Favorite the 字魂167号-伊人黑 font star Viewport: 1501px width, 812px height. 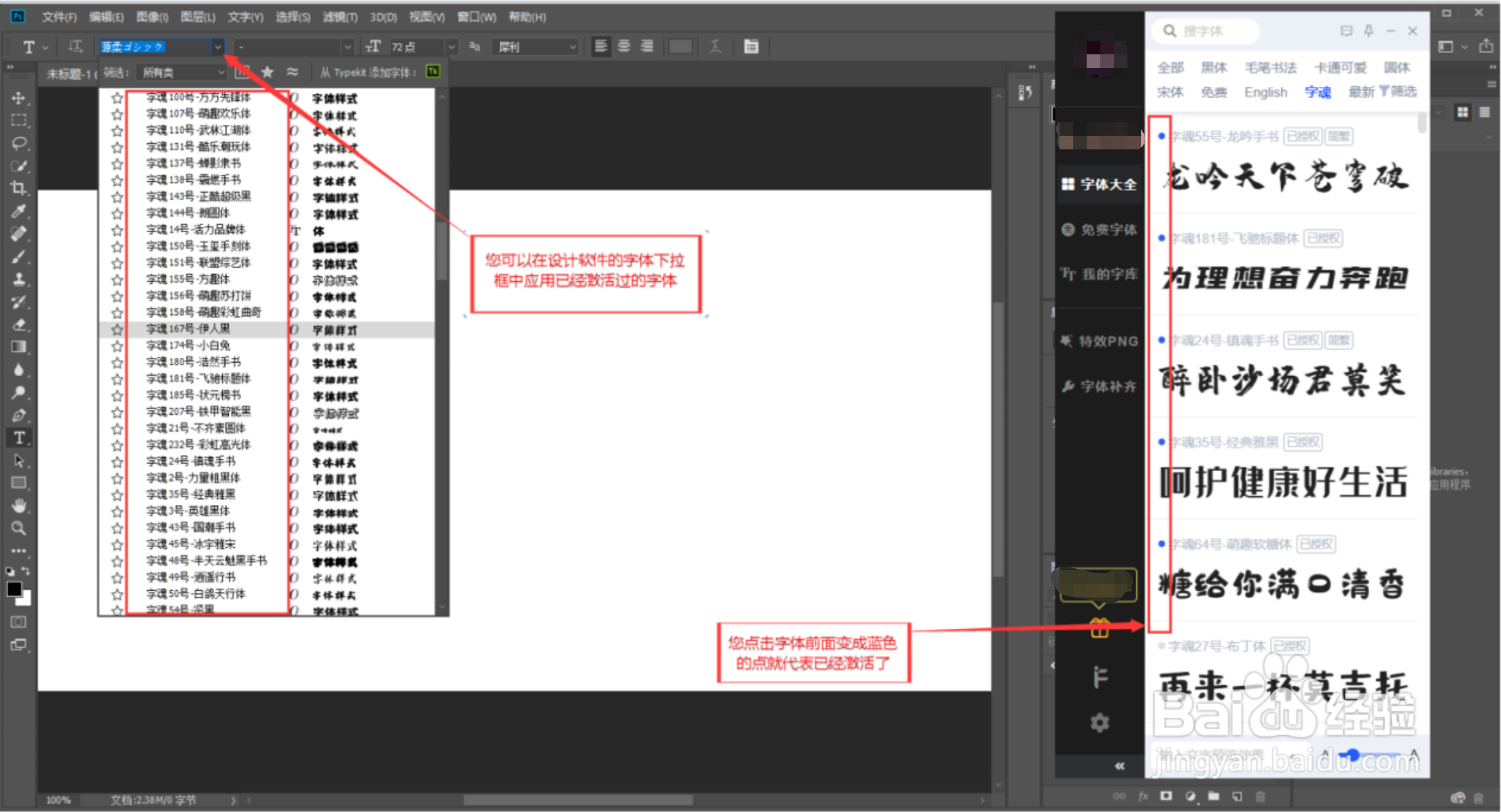117,329
